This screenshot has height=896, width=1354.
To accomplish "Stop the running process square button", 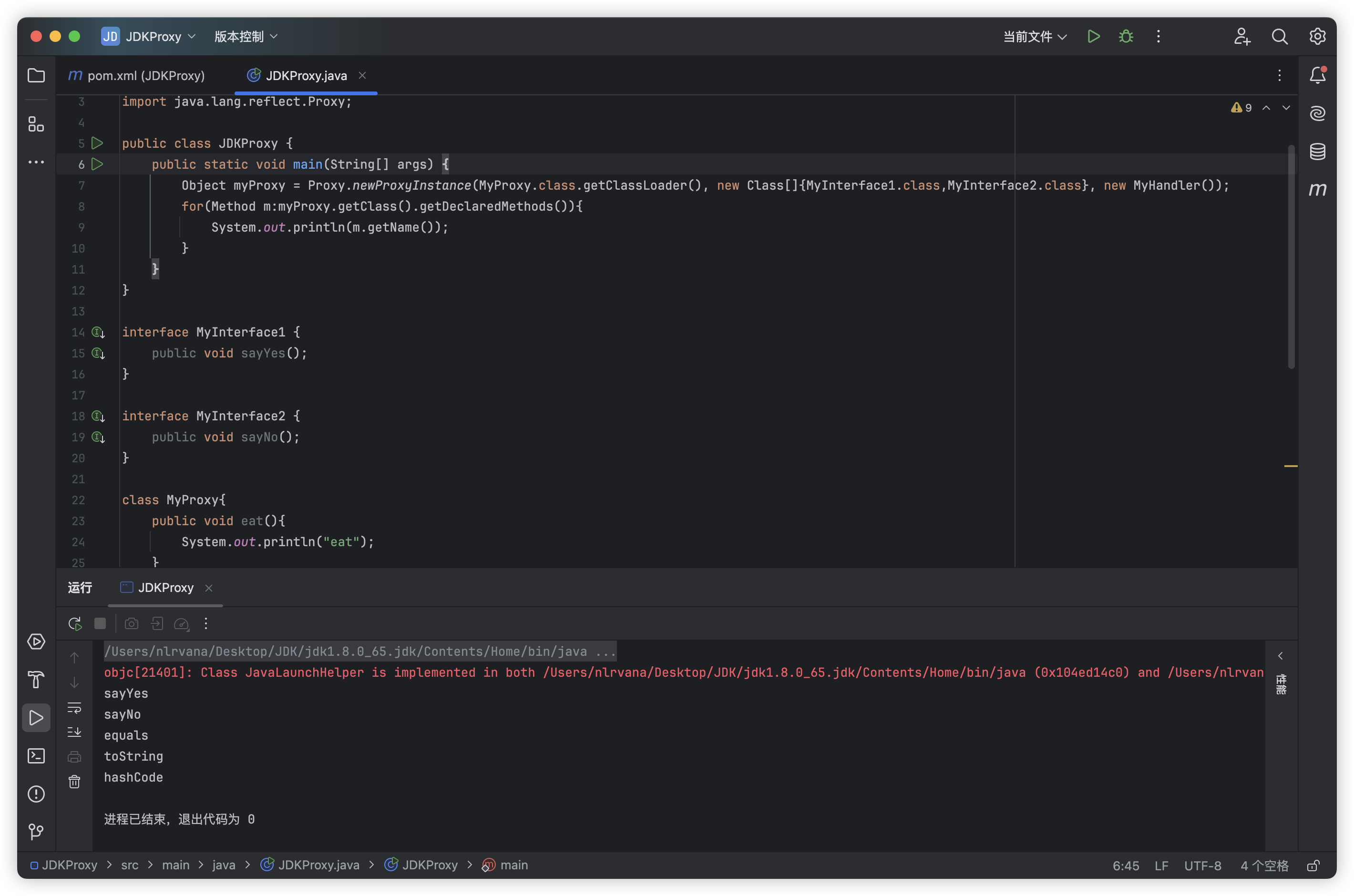I will click(x=100, y=623).
